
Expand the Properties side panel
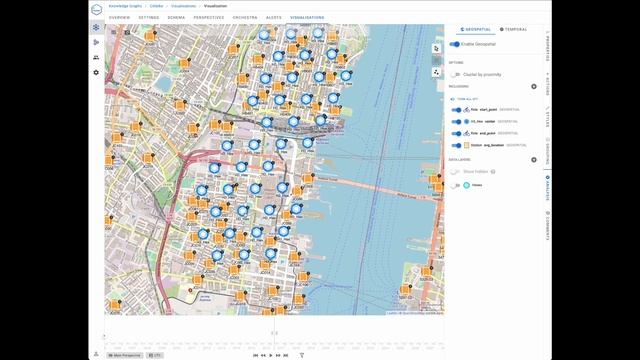548,46
